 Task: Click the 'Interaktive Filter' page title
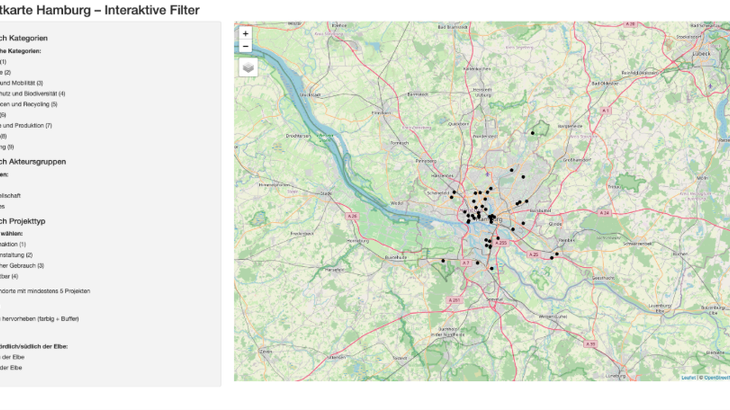[x=152, y=10]
